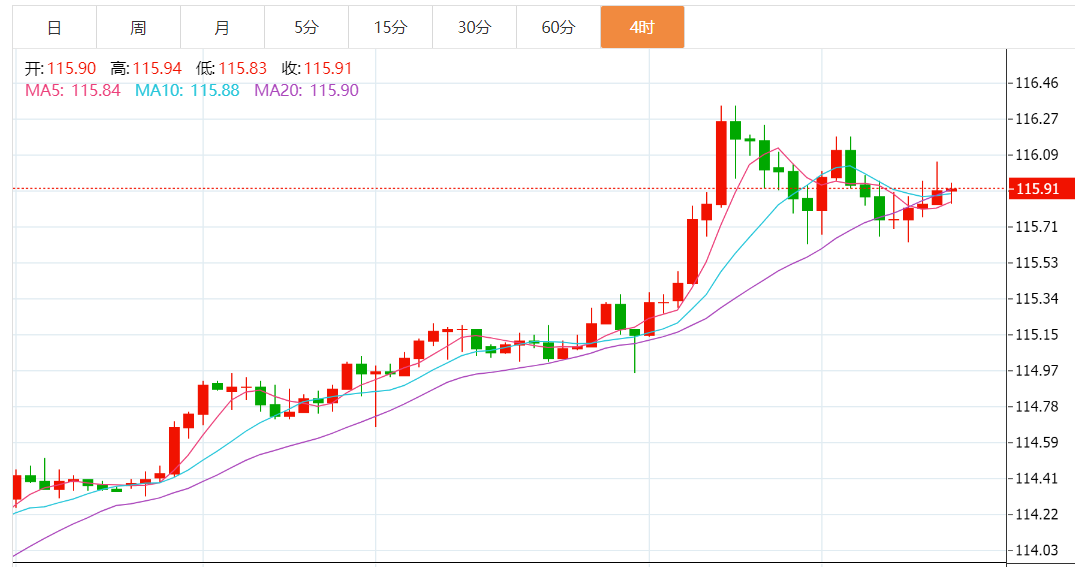Click the red 115.91 current price tag
The image size is (1075, 567).
[x=1042, y=188]
